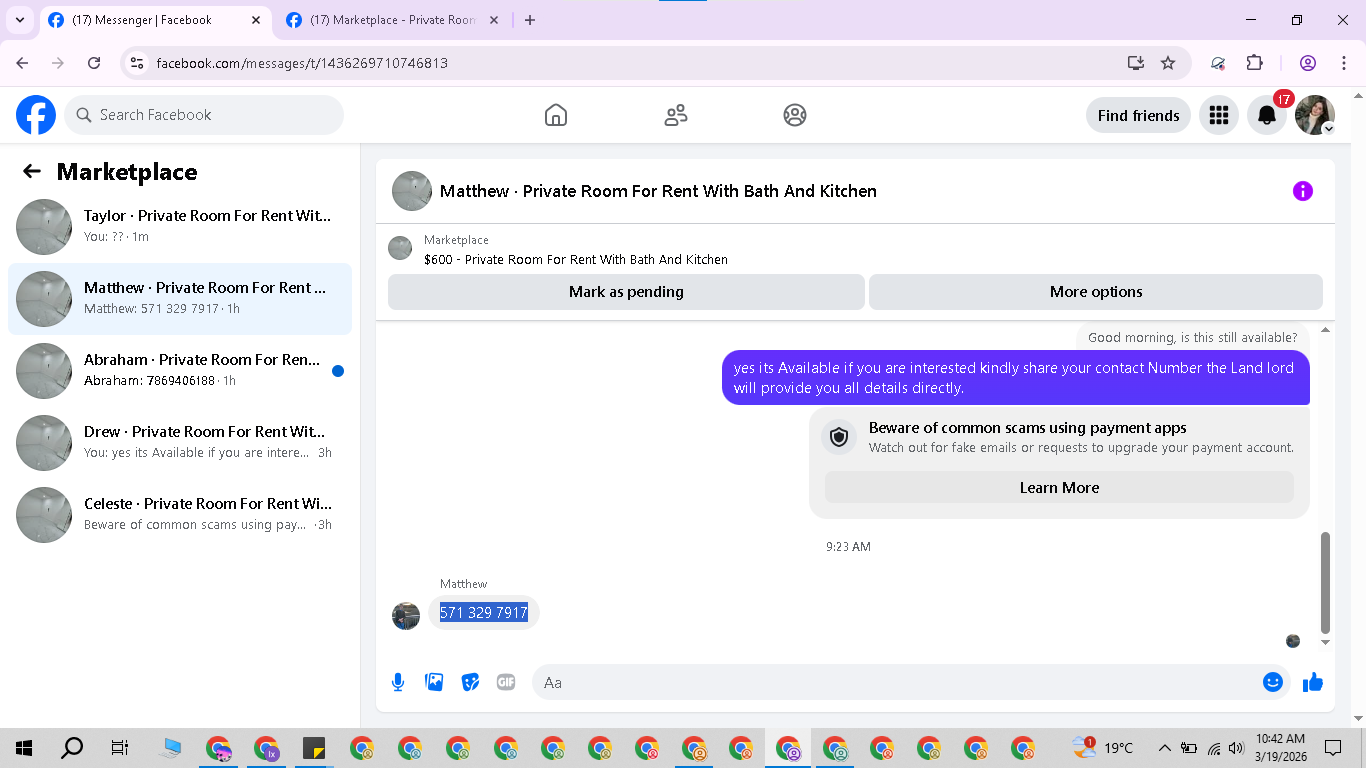1366x768 pixels.
Task: Open the tab search dropdown arrow
Action: point(19,20)
